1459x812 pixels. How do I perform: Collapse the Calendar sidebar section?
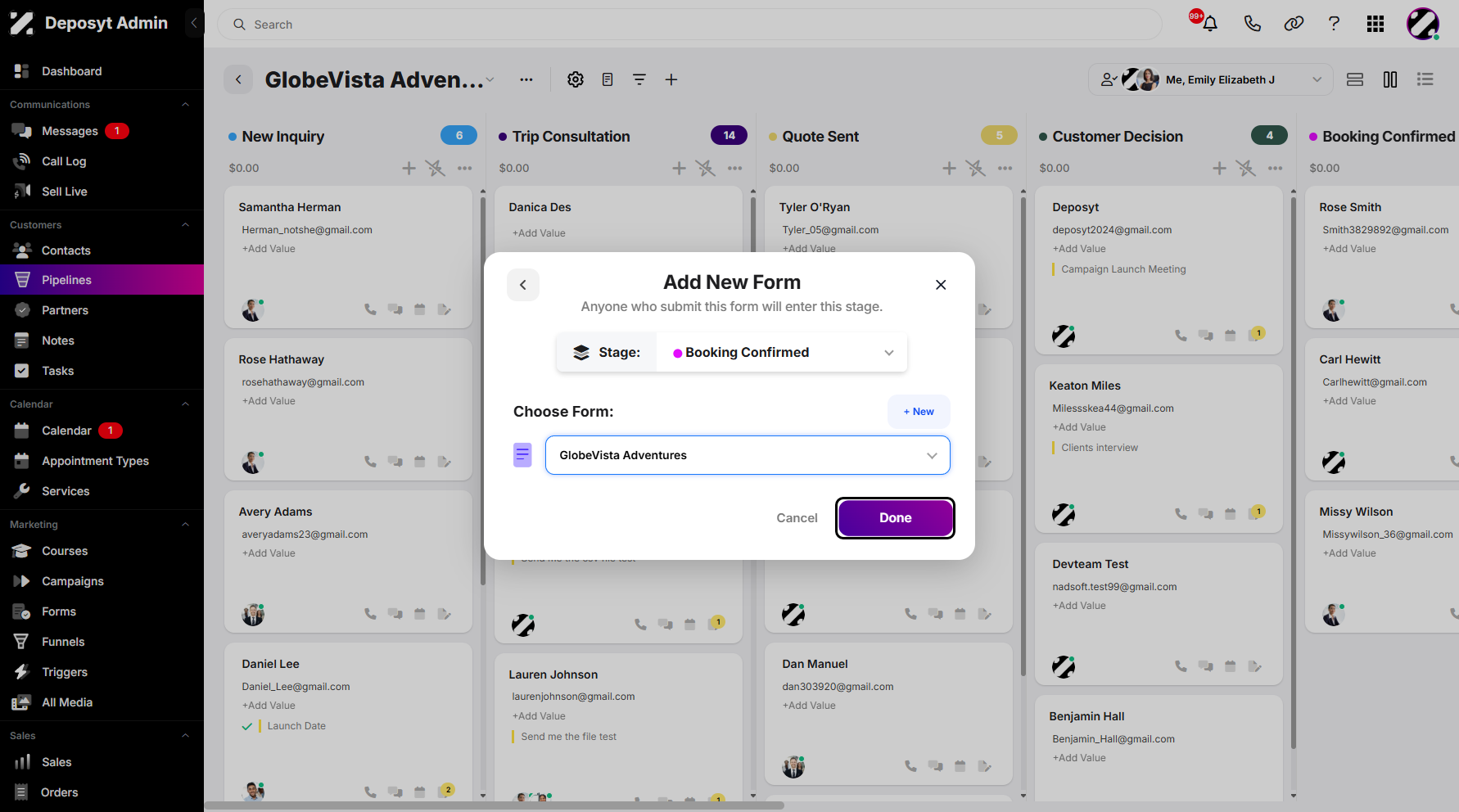coord(185,404)
